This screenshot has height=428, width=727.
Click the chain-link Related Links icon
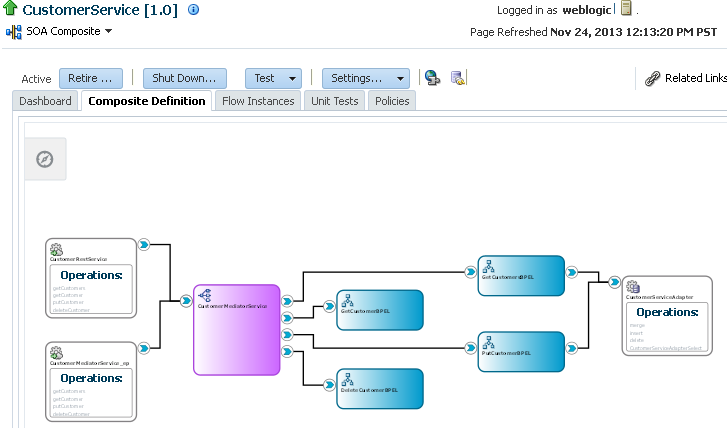pos(652,78)
